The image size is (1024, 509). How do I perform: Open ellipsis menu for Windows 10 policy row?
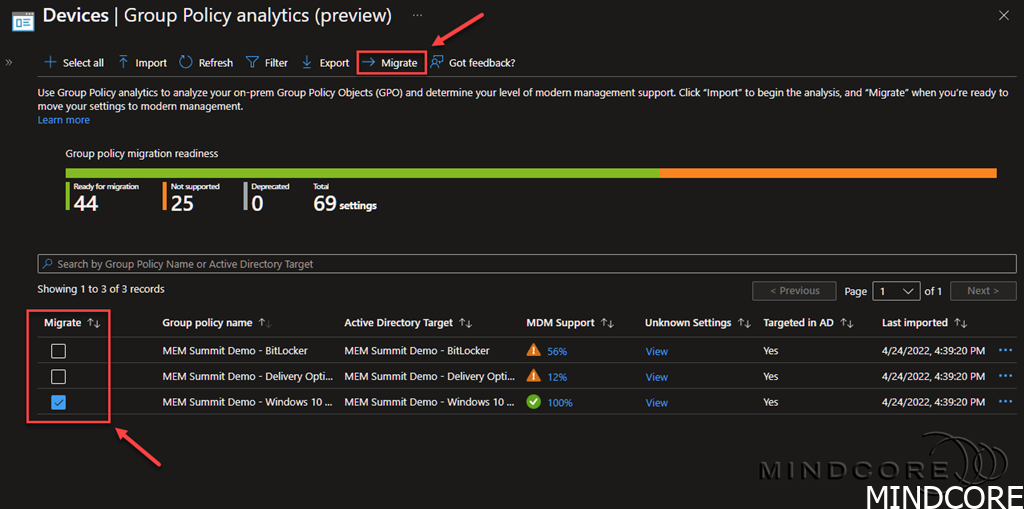click(1005, 402)
